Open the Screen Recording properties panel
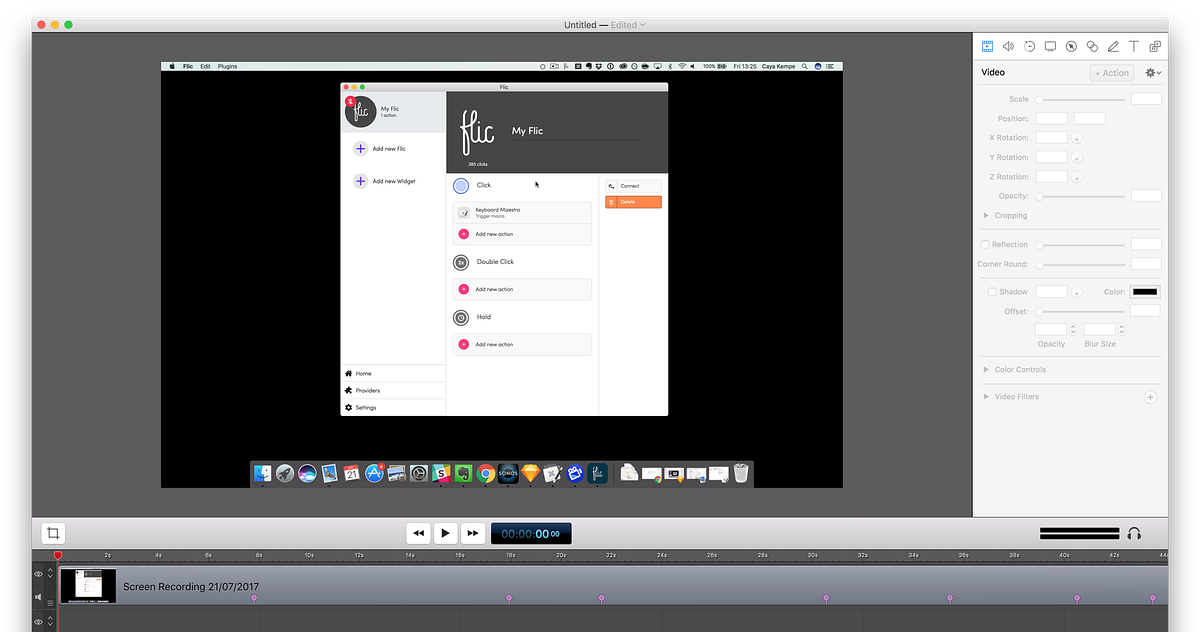This screenshot has height=632, width=1200. pyautogui.click(x=1050, y=46)
